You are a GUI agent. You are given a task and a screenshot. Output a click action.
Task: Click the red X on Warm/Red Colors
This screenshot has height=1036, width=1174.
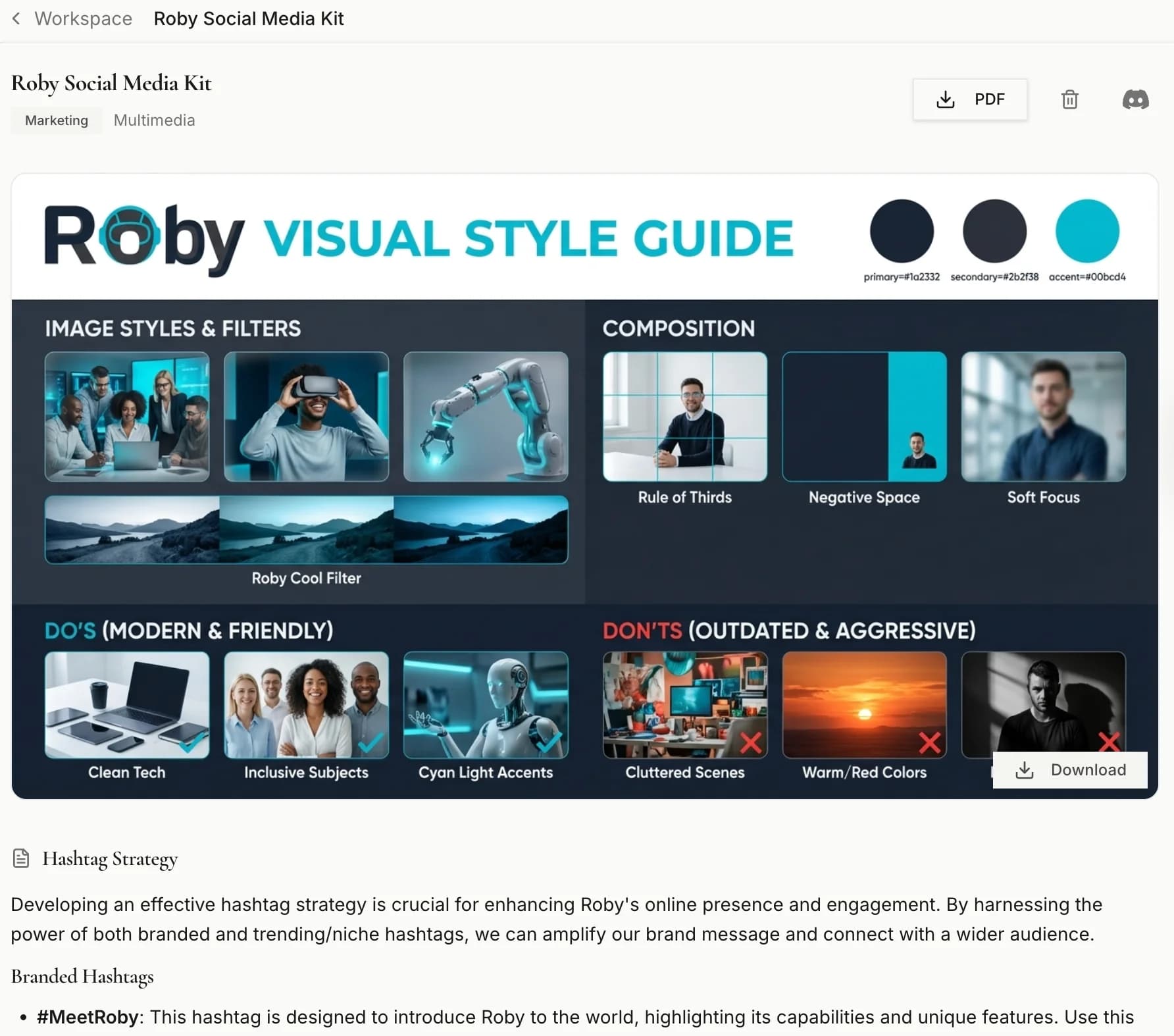pyautogui.click(x=929, y=742)
